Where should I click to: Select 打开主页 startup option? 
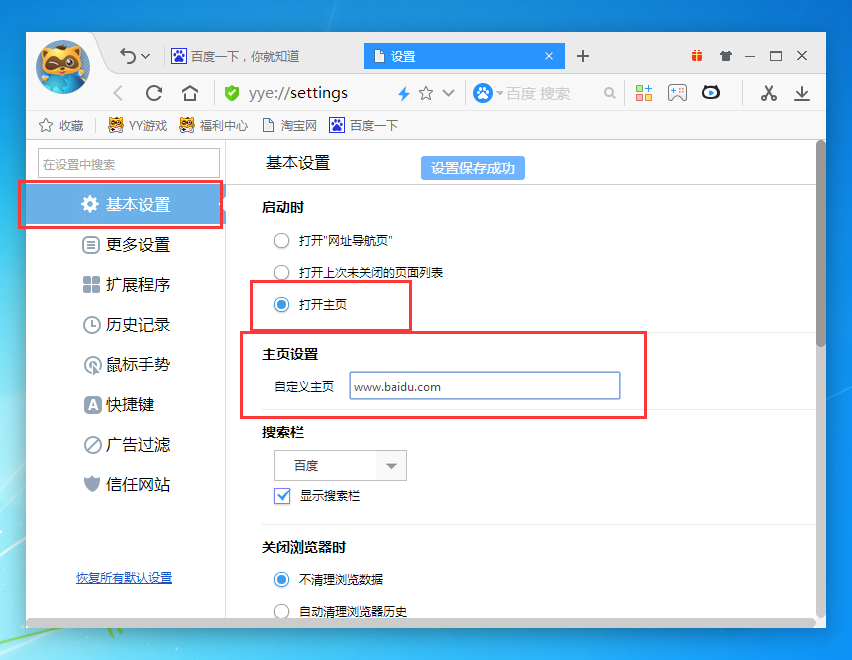coord(281,304)
